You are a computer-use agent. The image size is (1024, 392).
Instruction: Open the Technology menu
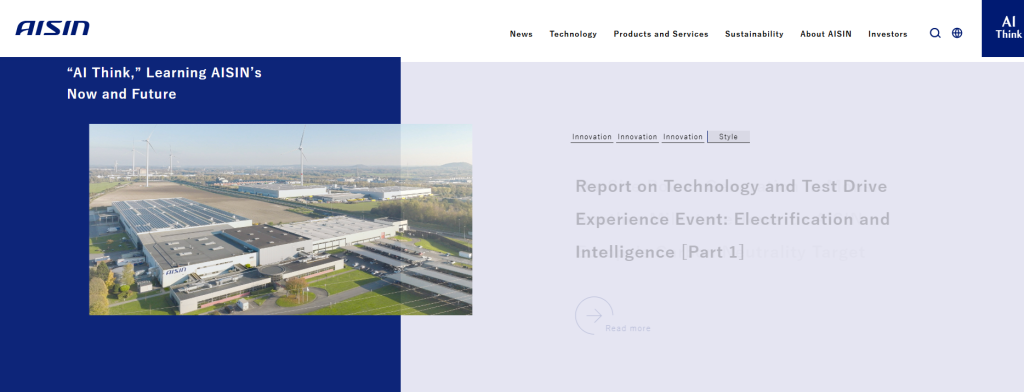(573, 34)
